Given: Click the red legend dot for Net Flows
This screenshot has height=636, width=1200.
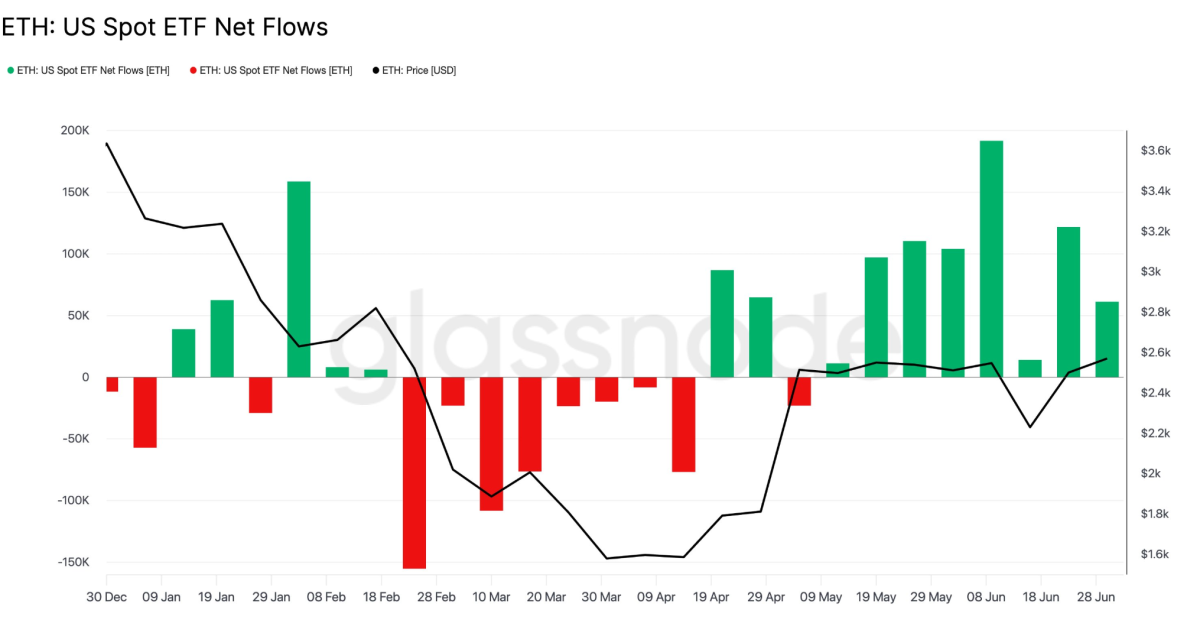Looking at the screenshot, I should [192, 70].
